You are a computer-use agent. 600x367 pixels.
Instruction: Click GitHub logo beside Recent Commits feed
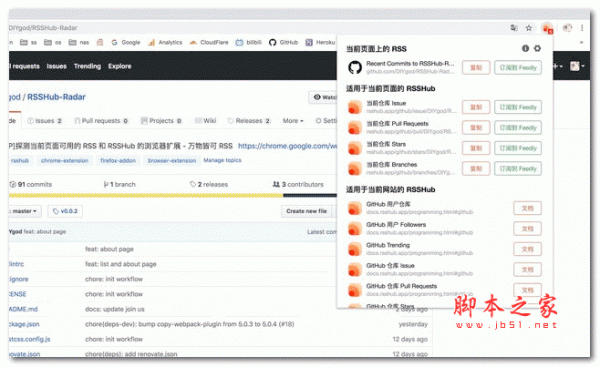pos(355,67)
